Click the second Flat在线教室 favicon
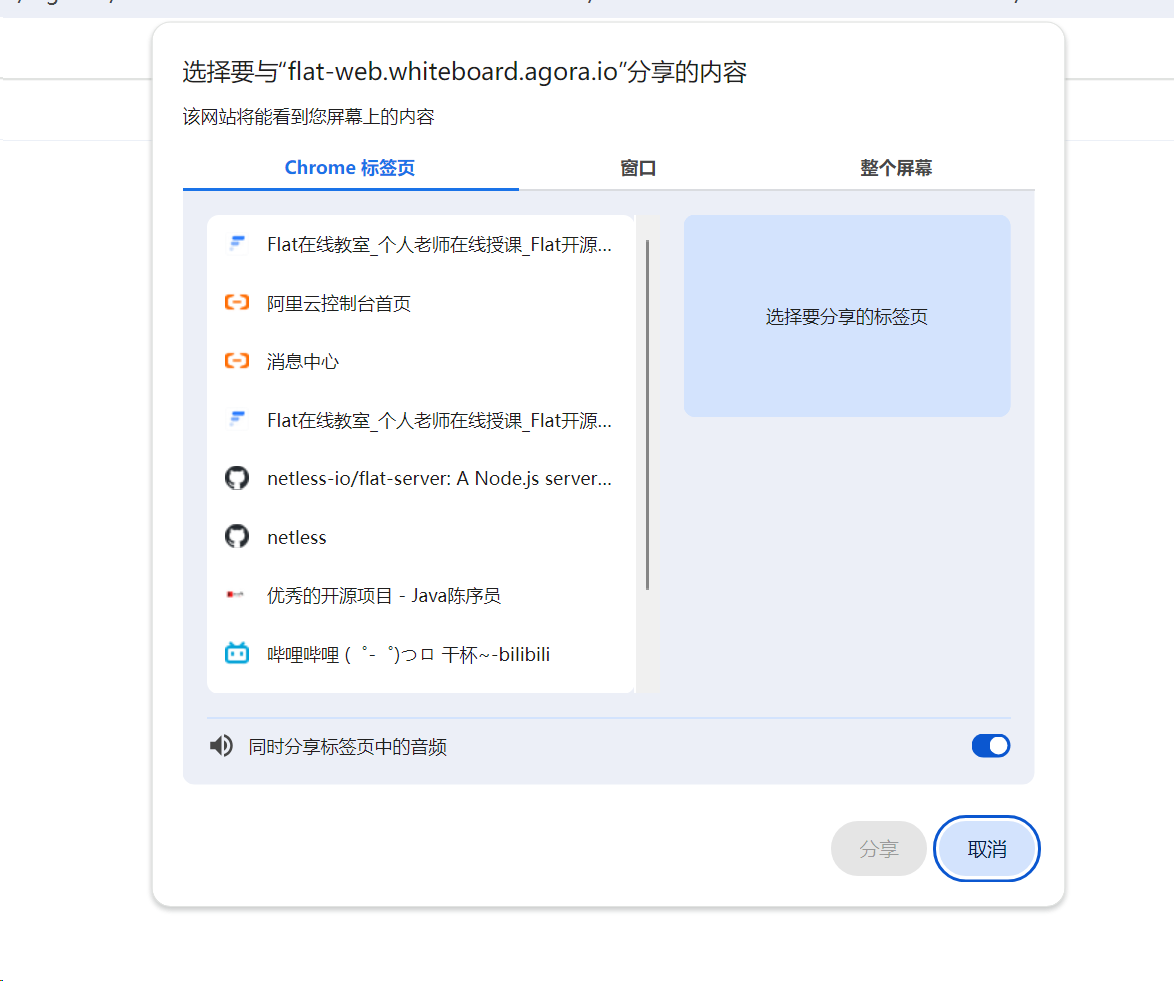 237,419
